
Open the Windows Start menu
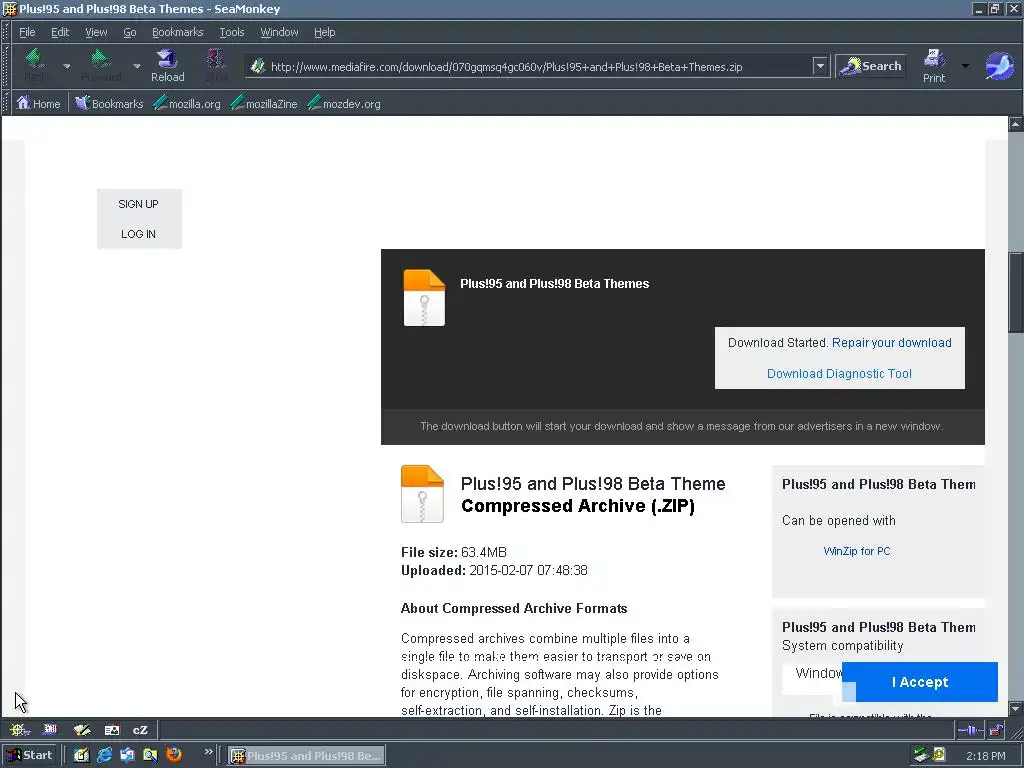pos(30,755)
